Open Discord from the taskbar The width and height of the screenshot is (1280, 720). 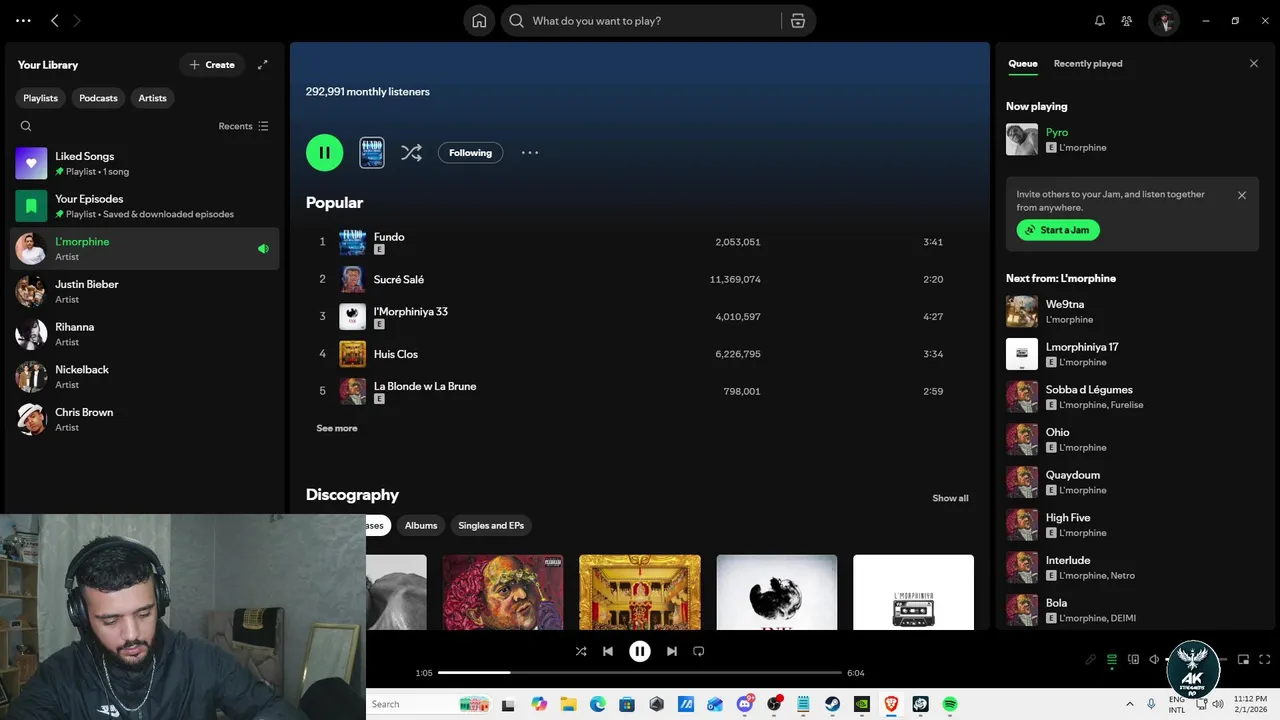(745, 704)
